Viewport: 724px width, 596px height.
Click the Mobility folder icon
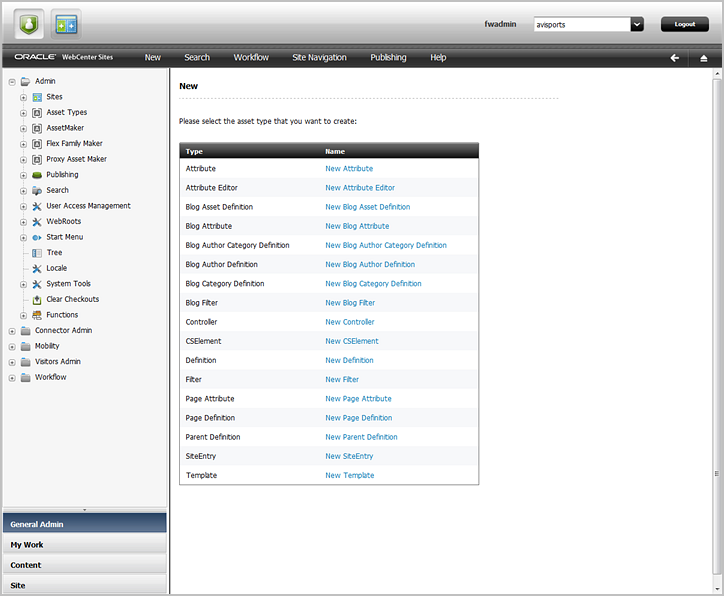tap(26, 347)
